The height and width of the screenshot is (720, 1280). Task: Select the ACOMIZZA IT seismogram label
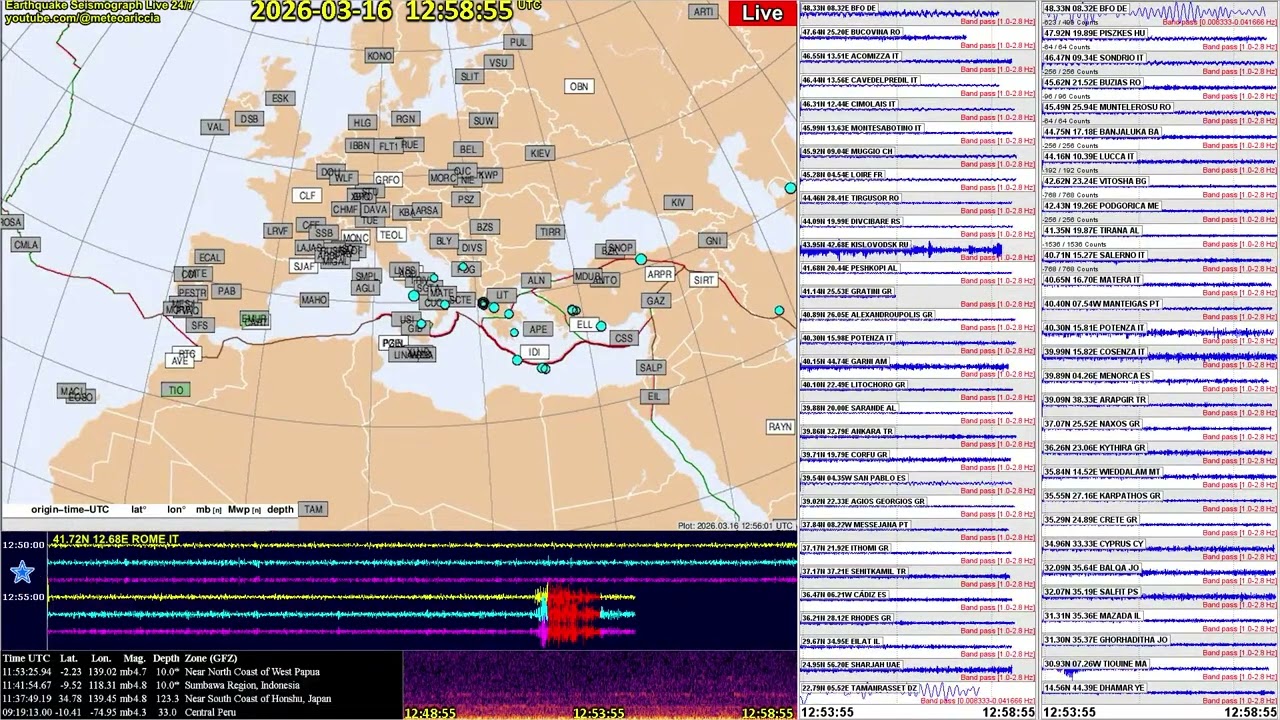(850, 56)
